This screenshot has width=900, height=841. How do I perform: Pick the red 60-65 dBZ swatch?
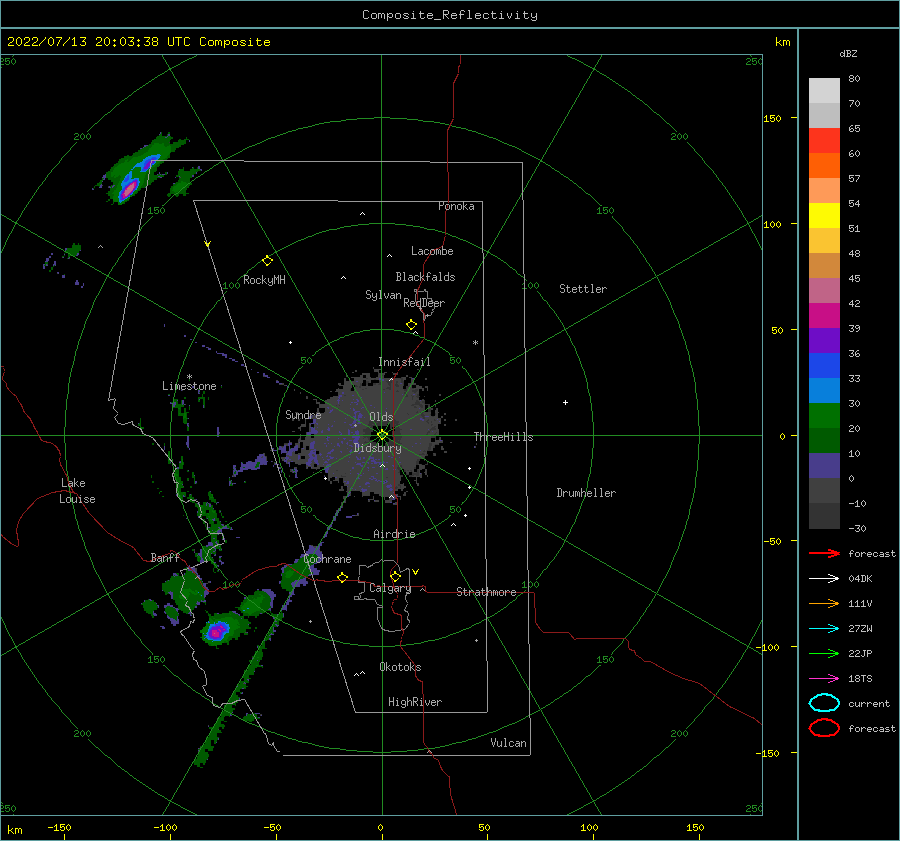tap(824, 141)
